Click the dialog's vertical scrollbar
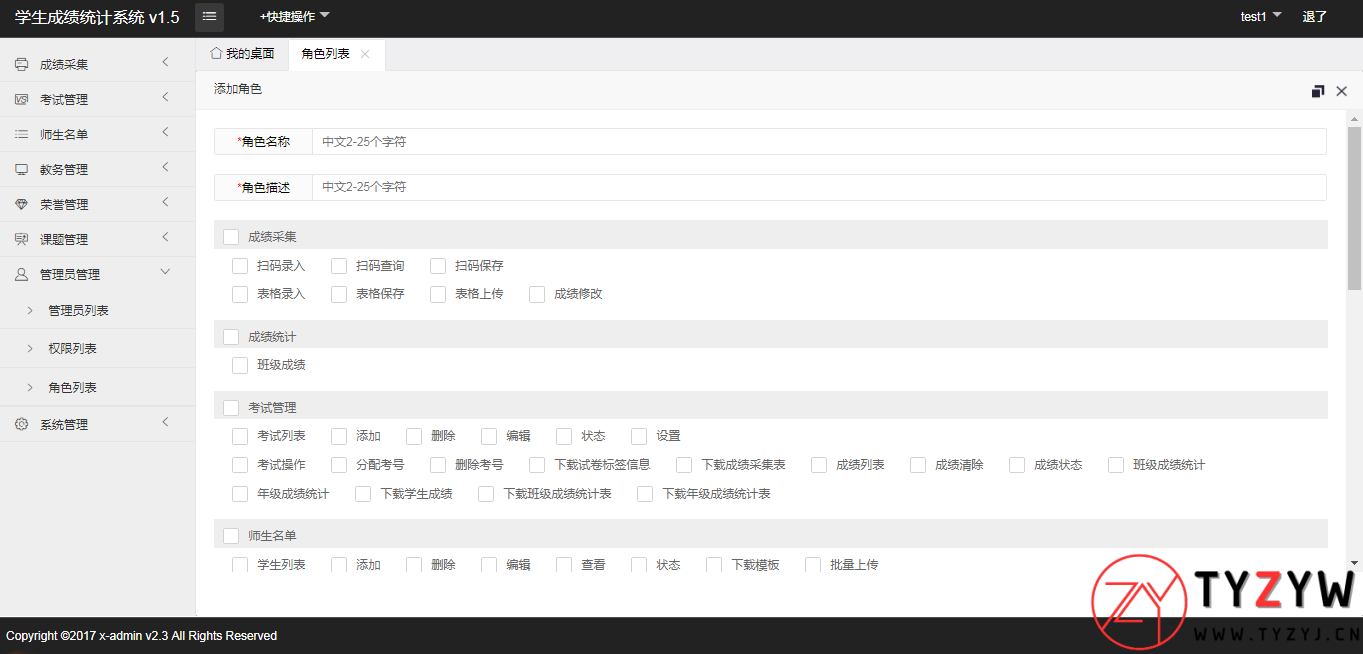The height and width of the screenshot is (654, 1363). pyautogui.click(x=1354, y=208)
